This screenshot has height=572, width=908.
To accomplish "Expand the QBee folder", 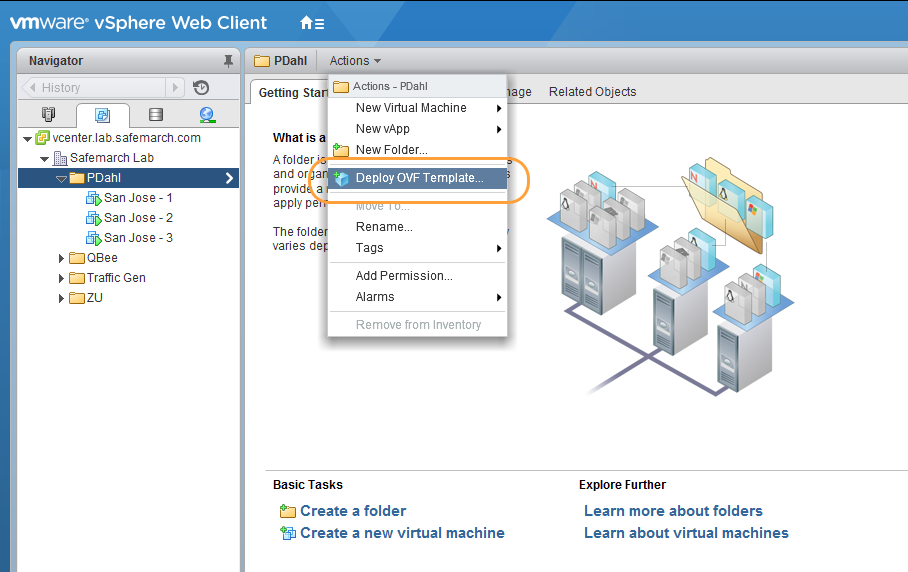I will (x=61, y=258).
